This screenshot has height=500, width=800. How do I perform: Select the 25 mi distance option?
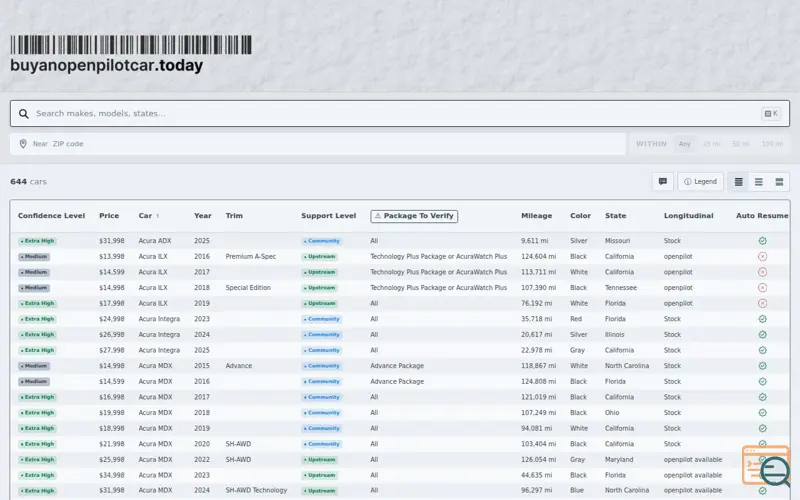click(x=711, y=144)
